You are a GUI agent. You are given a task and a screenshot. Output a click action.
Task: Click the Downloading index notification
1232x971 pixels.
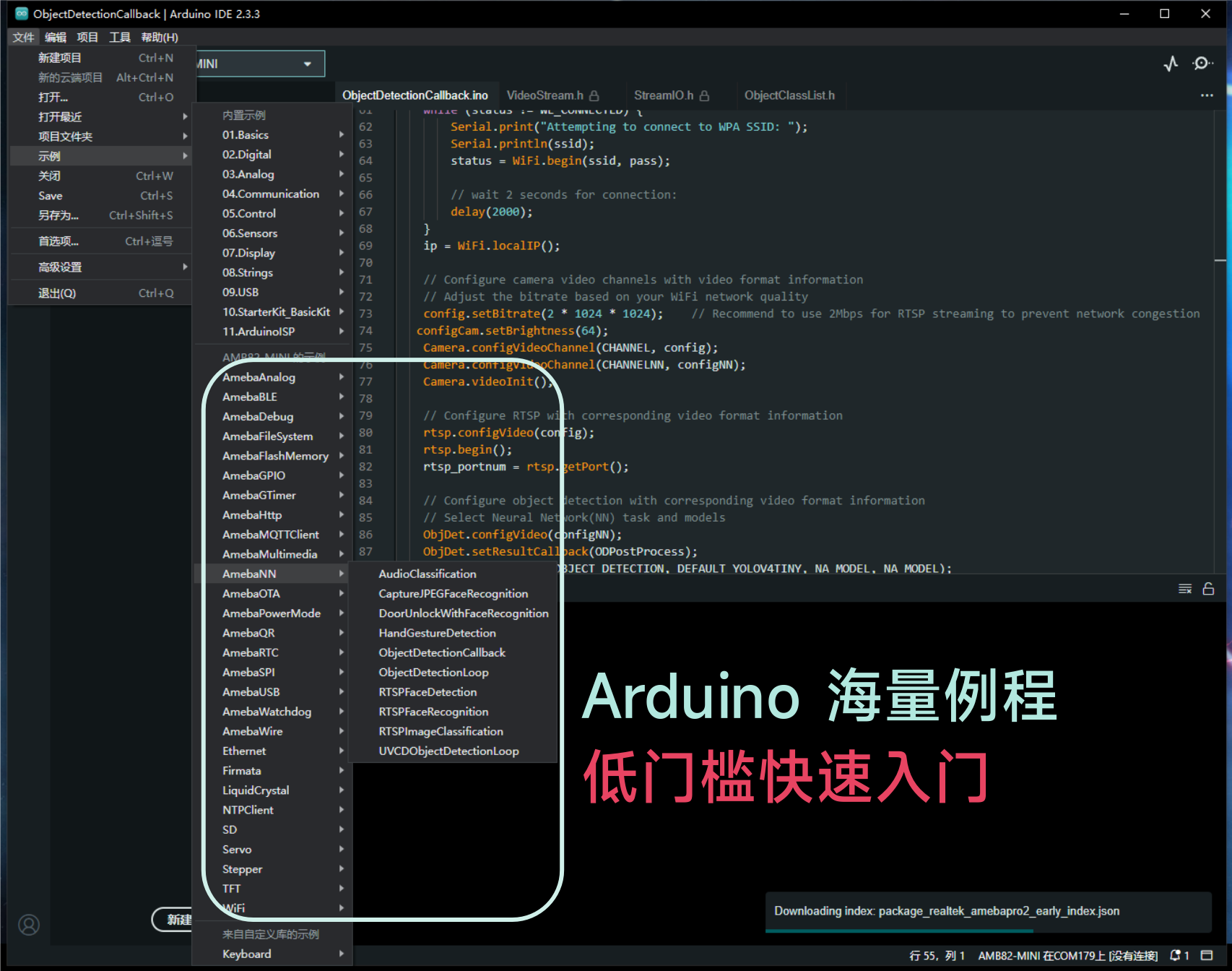coord(988,911)
